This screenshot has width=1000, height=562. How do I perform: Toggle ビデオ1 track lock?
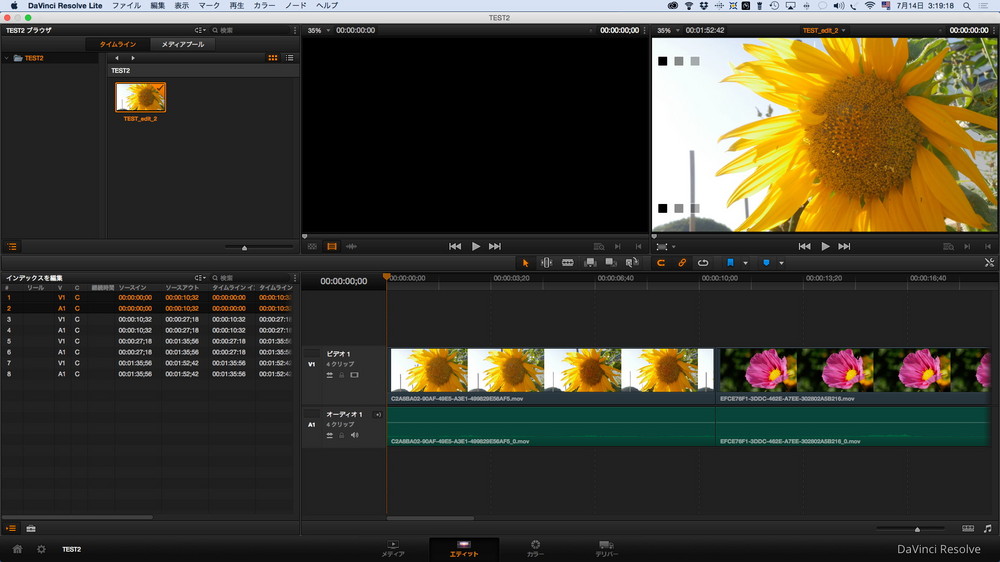pos(342,375)
